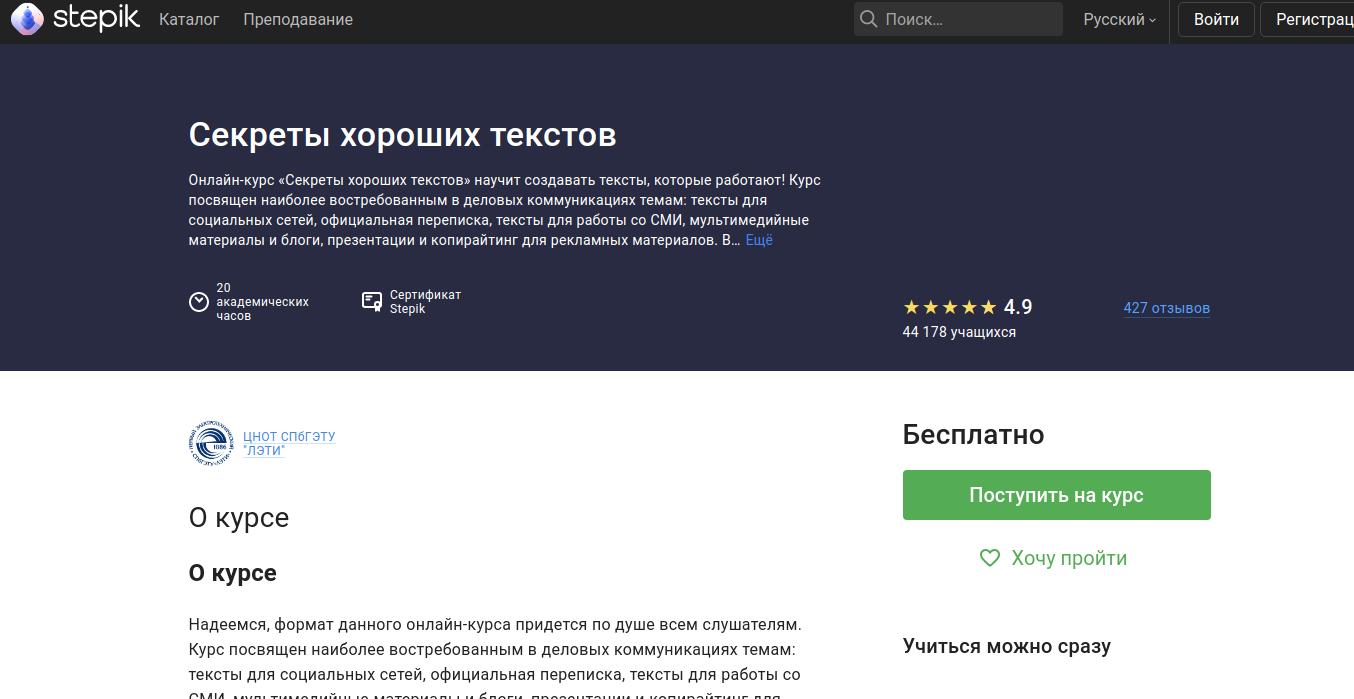
Task: Click the course title Секреты хороших текстов
Action: point(402,134)
